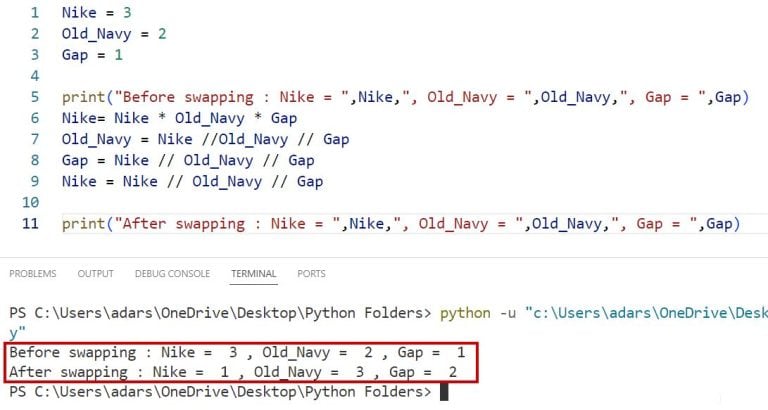Click line number 6 in gutter
Viewport: 768px width, 410px height.
(35, 118)
